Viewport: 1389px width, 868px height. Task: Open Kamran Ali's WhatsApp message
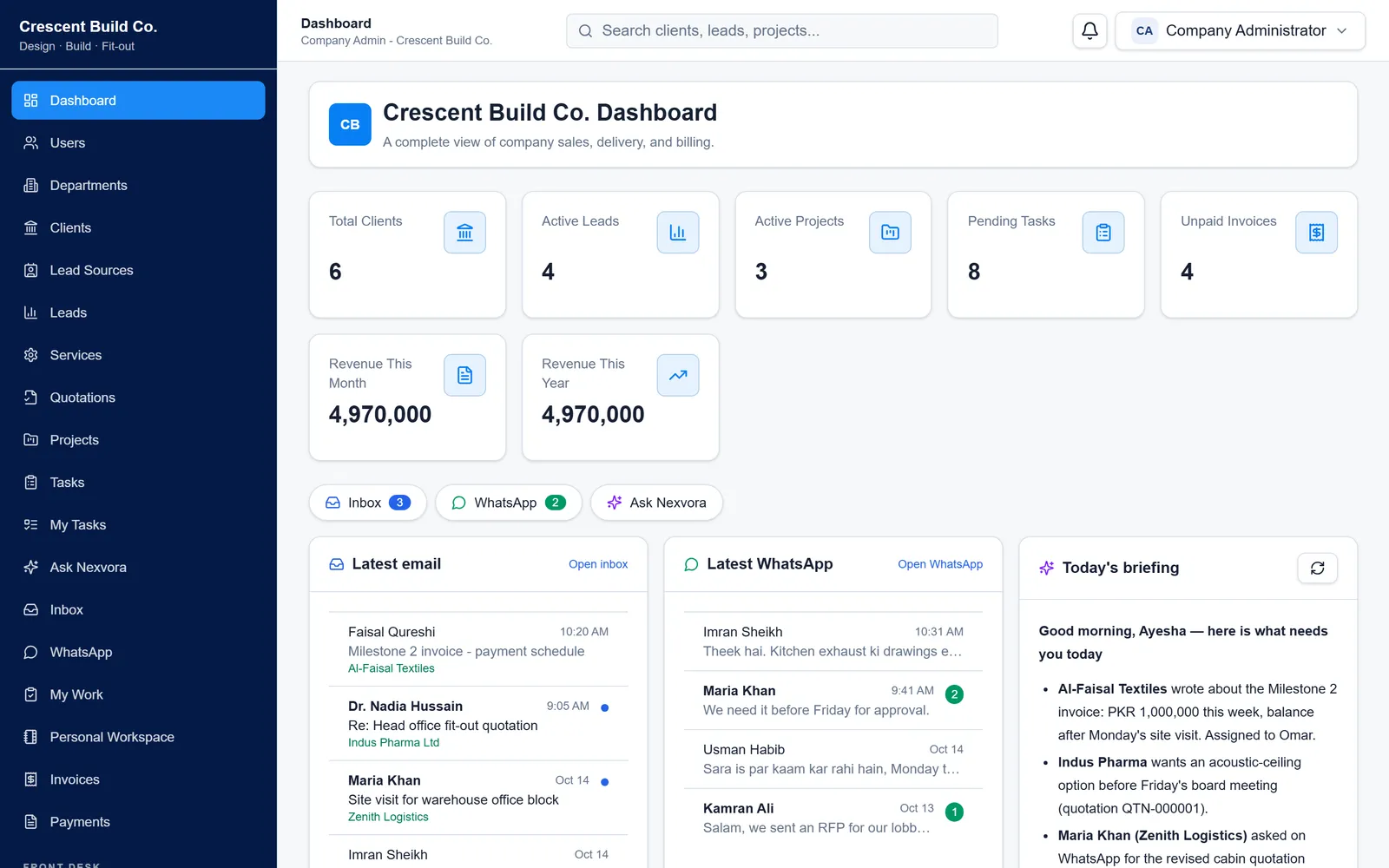833,819
